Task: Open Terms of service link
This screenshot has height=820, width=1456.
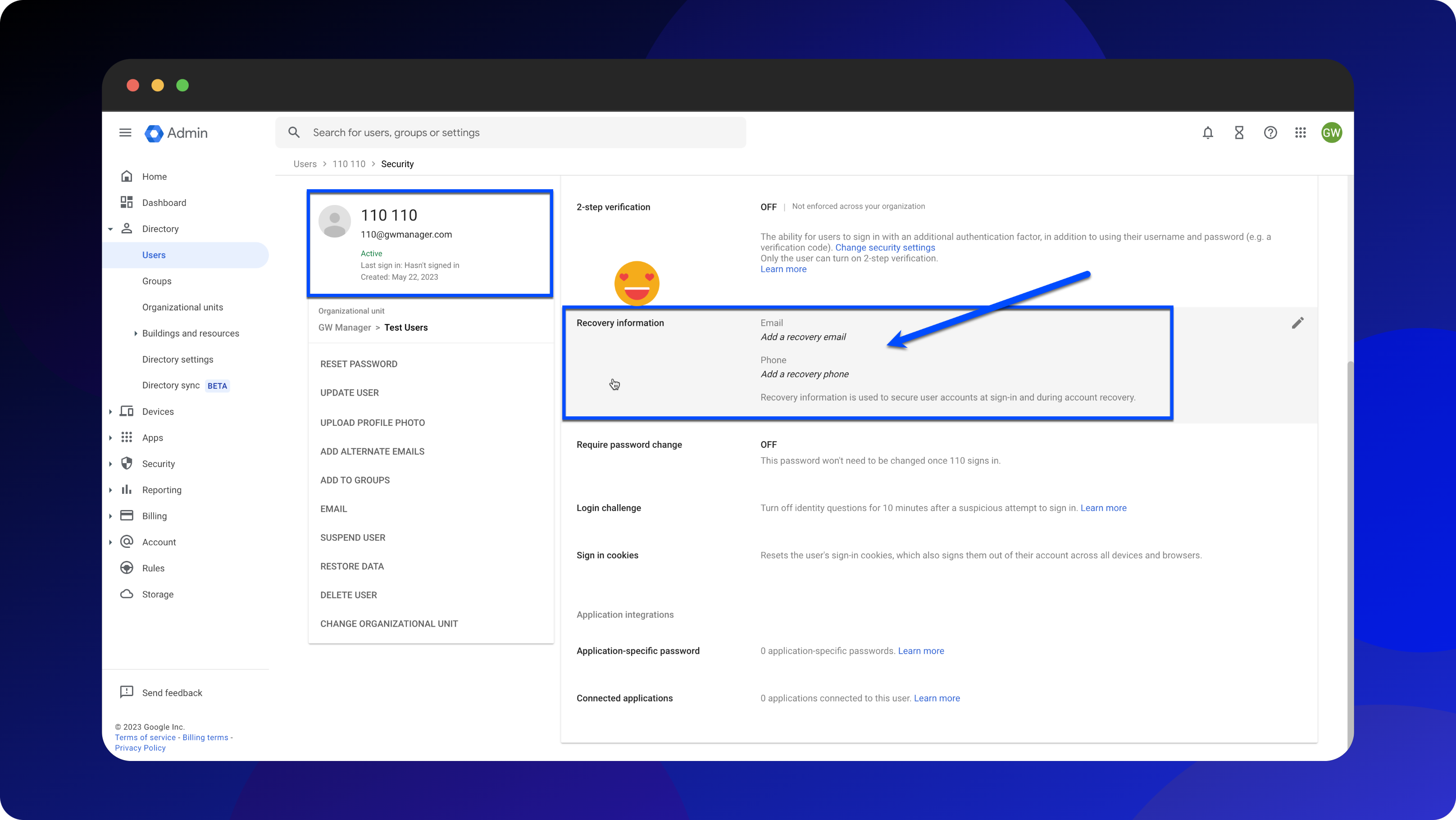Action: [145, 738]
